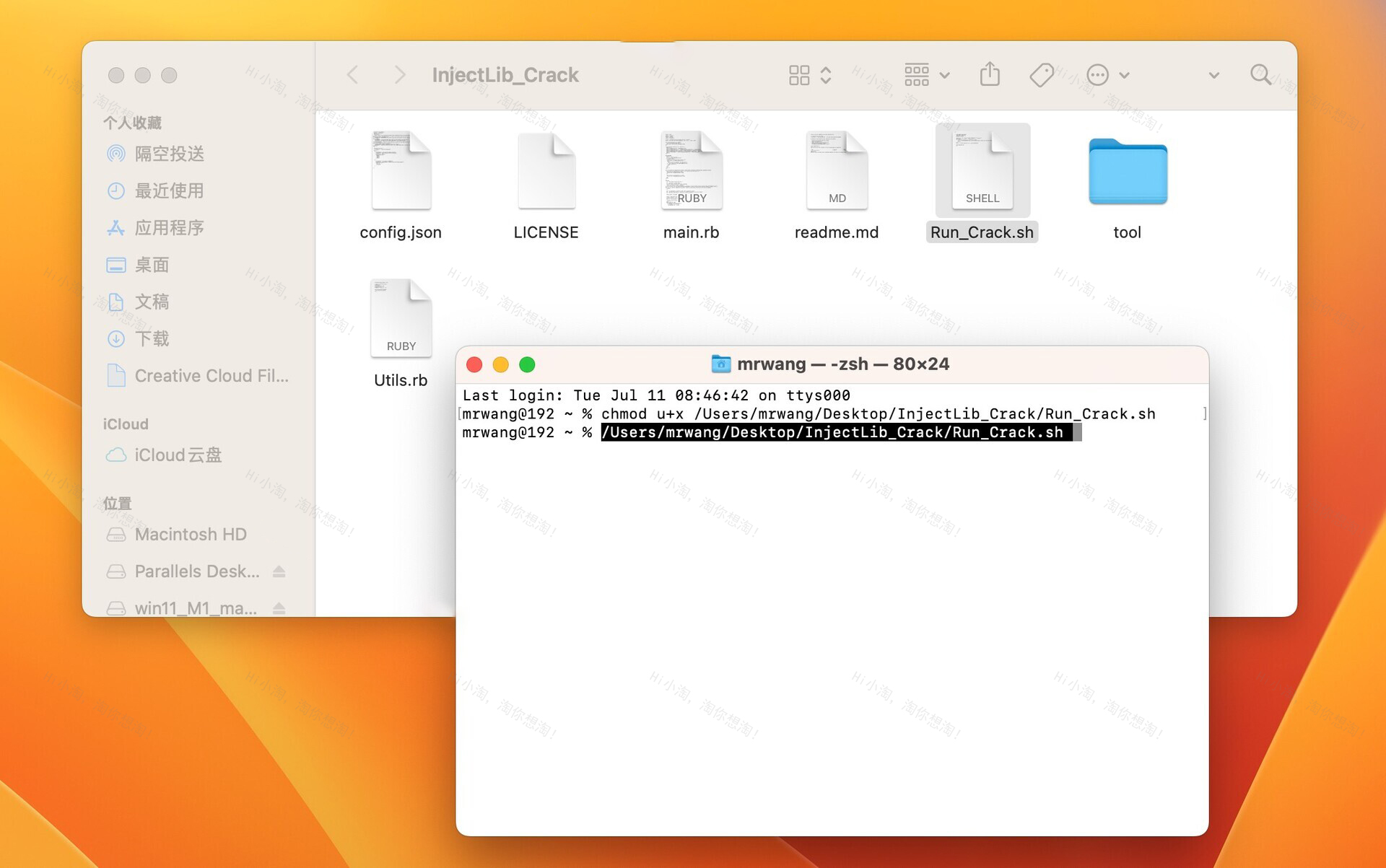Click the main.rb filename label
This screenshot has width=1386, height=868.
coord(691,232)
